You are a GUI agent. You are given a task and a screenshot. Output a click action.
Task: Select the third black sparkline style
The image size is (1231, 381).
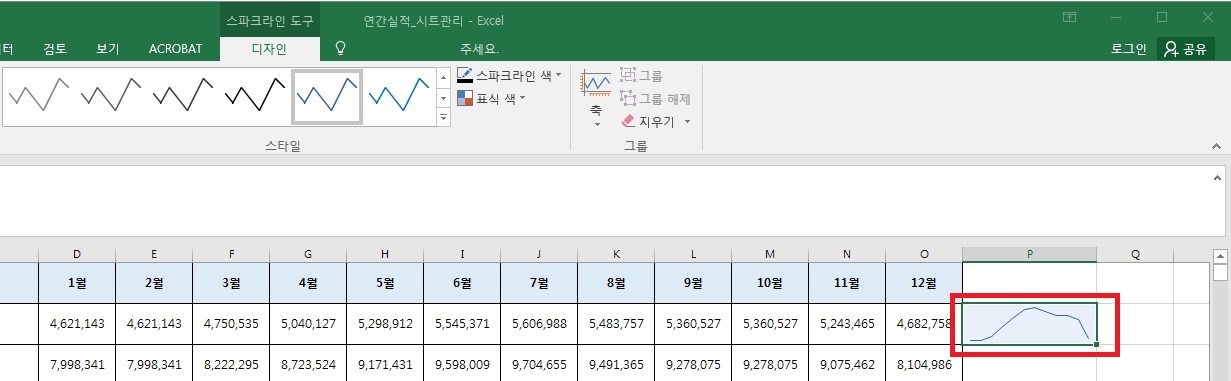click(x=182, y=96)
